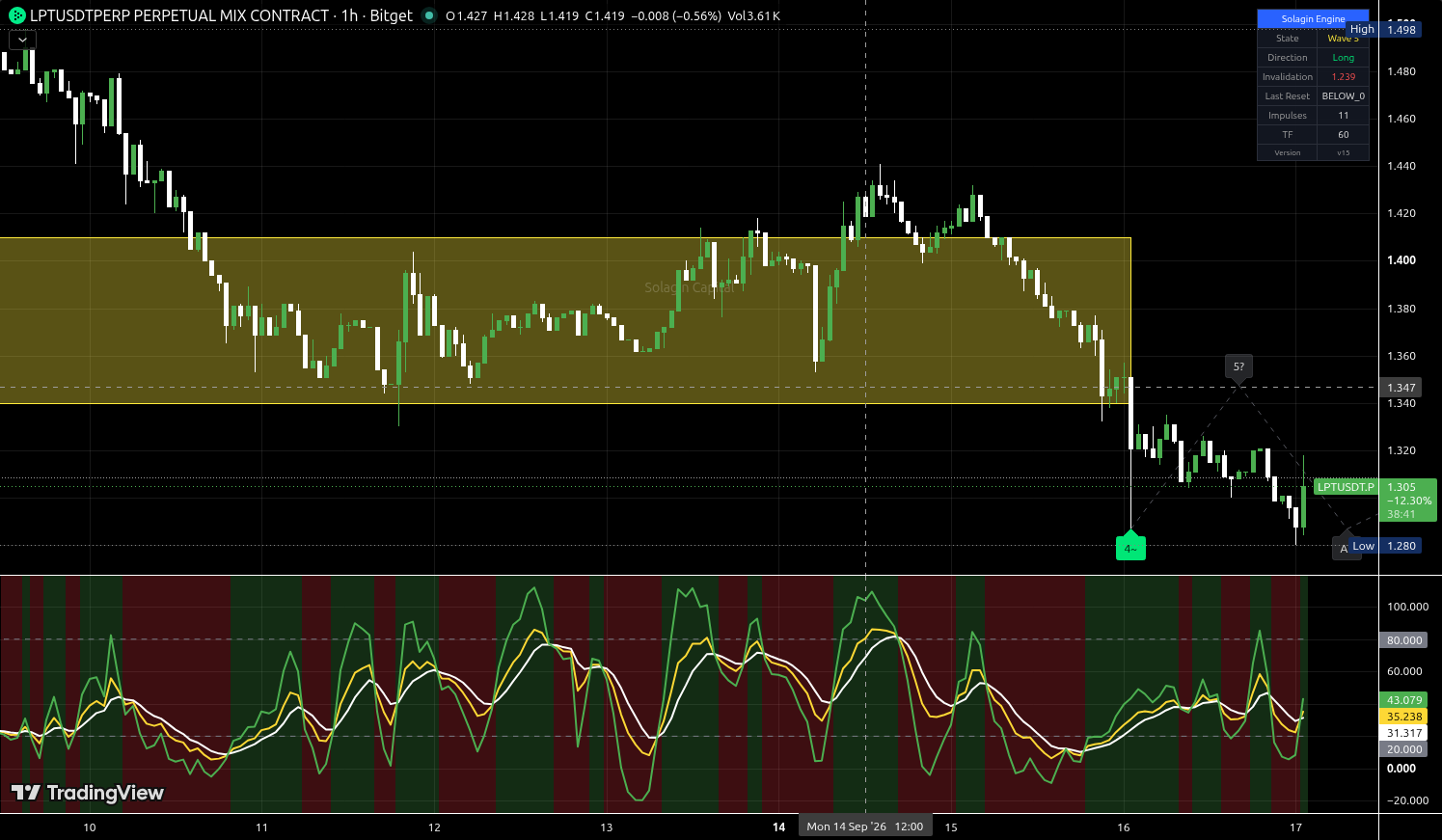Click the 'Impulses' row label
The image size is (1442, 840).
coord(1288,116)
